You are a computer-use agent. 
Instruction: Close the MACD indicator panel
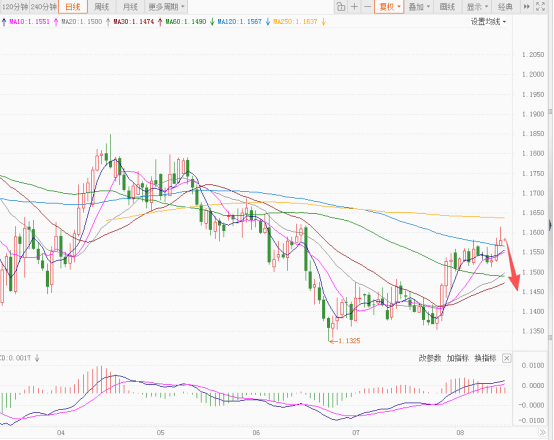point(506,358)
